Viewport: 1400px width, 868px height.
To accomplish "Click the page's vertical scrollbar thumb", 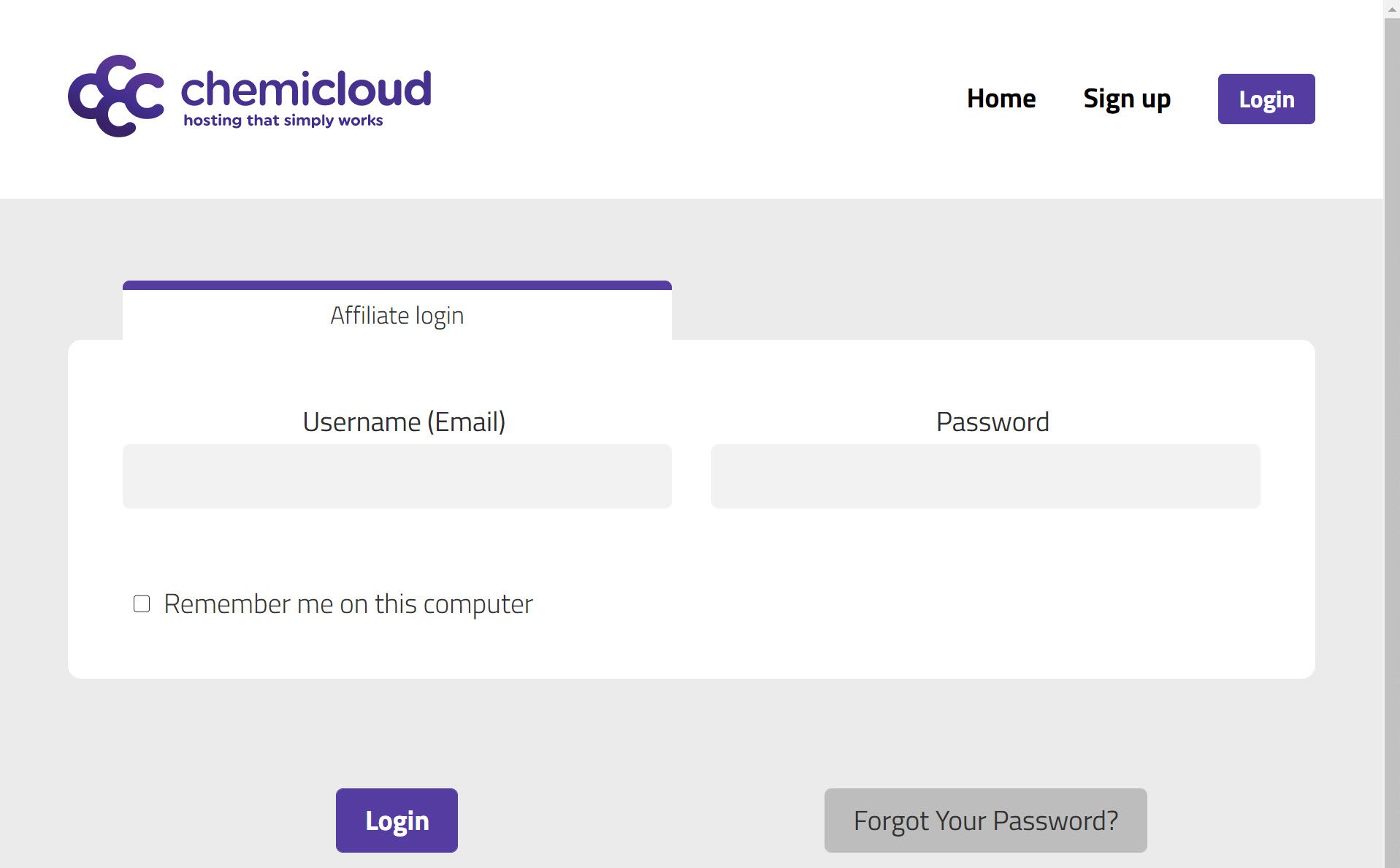I will (1392, 438).
